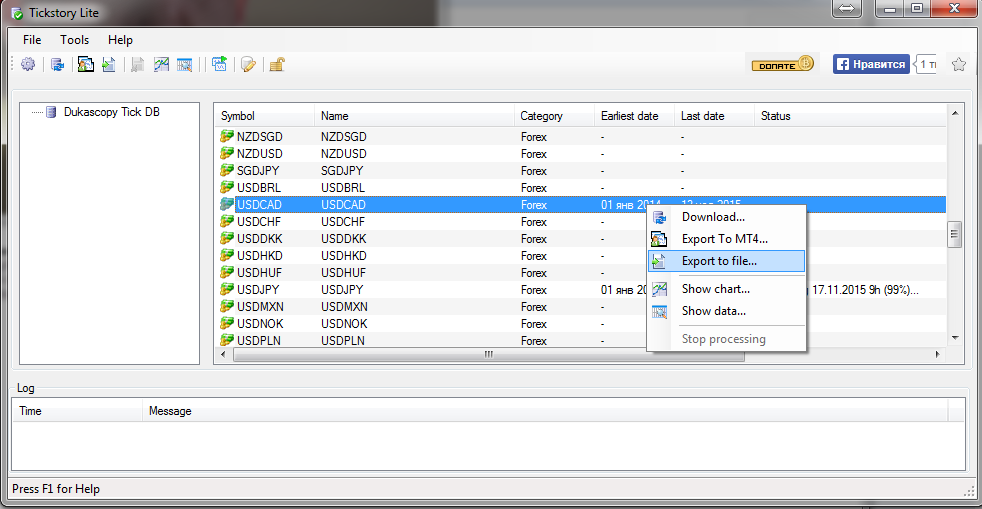
Task: Click the star icon at top right
Action: pos(958,64)
